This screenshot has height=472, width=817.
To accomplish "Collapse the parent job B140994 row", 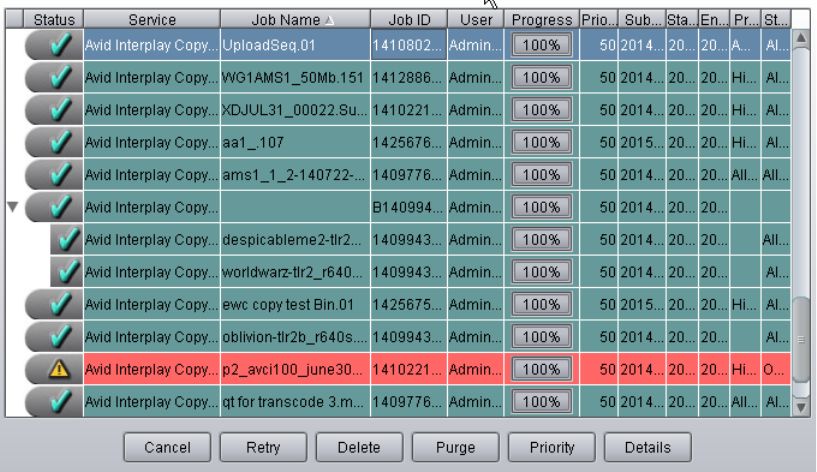I will click(13, 207).
